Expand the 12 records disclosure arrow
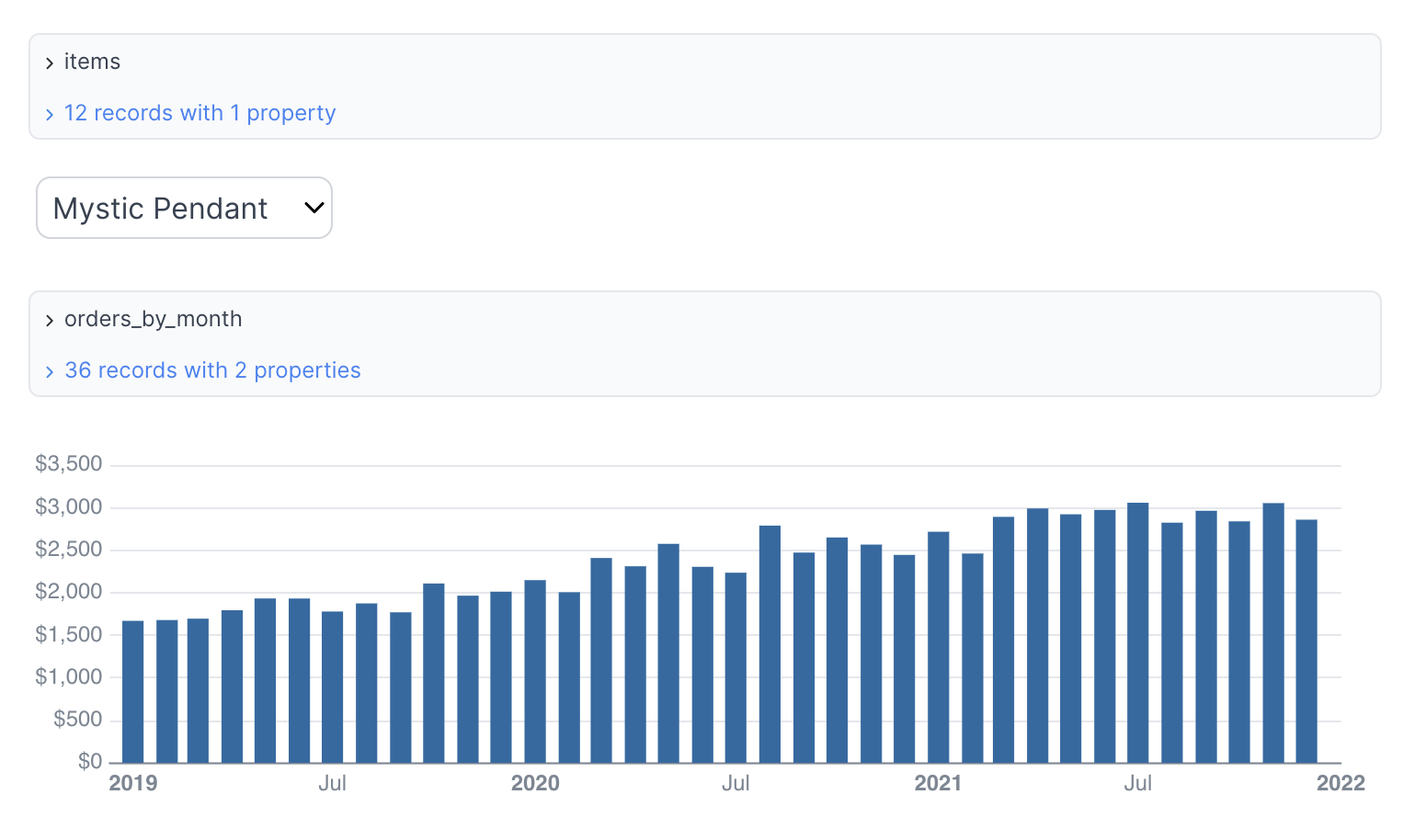 (50, 115)
